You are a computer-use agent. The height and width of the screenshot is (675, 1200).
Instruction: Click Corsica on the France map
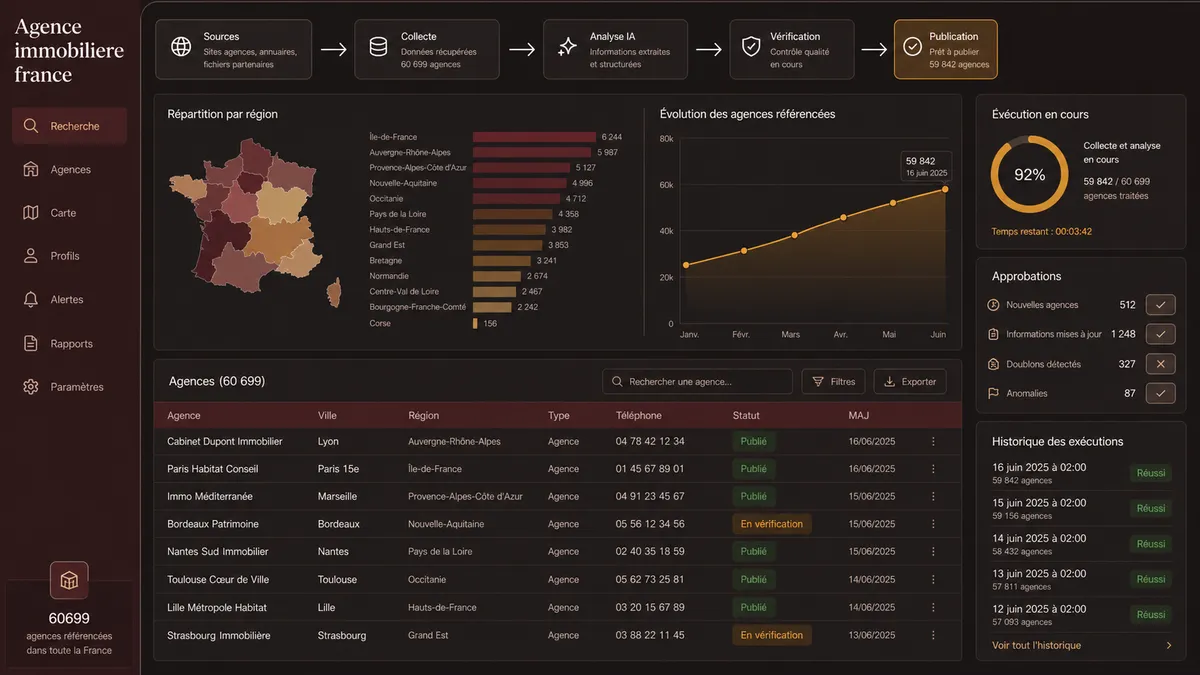[x=333, y=293]
